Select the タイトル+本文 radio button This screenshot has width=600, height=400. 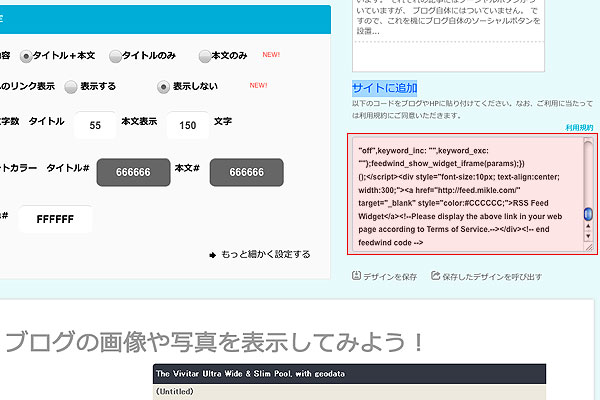click(x=26, y=57)
